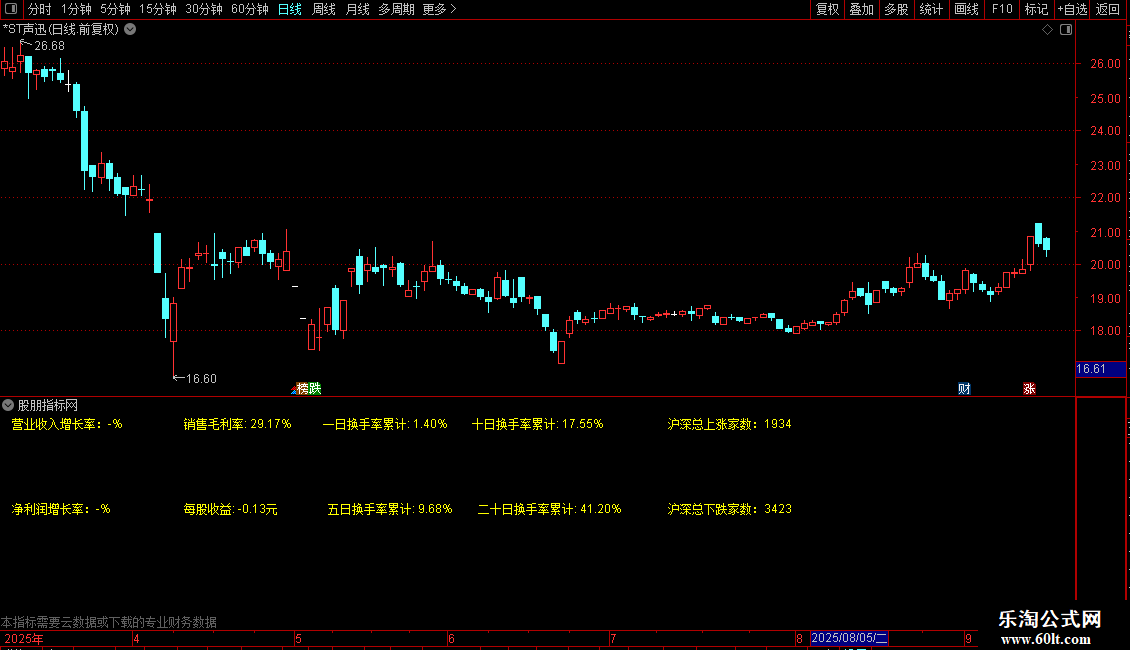Click 一日换手率累计: 1.40% text
The height and width of the screenshot is (650, 1130).
point(385,424)
